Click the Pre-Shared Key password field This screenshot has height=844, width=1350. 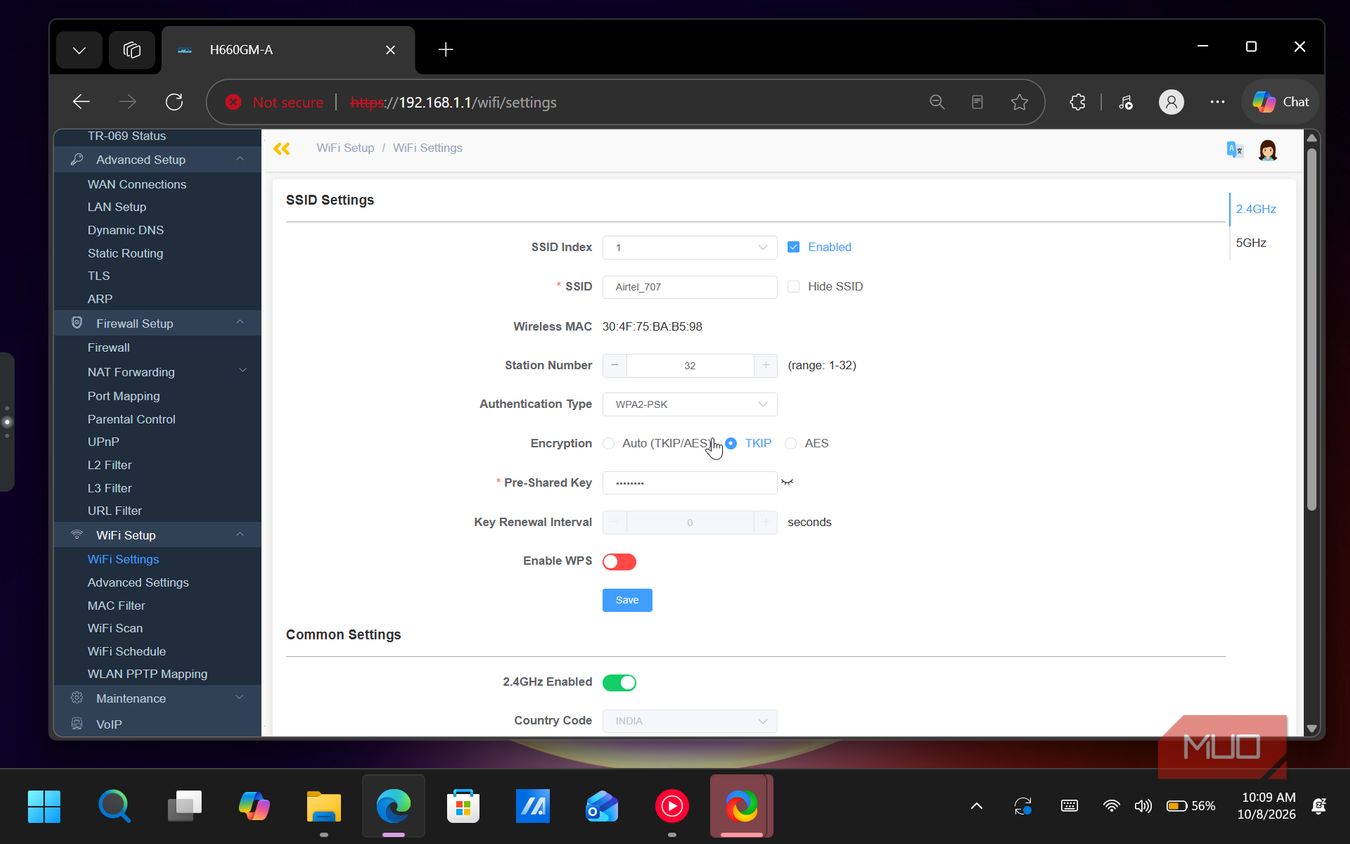pos(689,483)
